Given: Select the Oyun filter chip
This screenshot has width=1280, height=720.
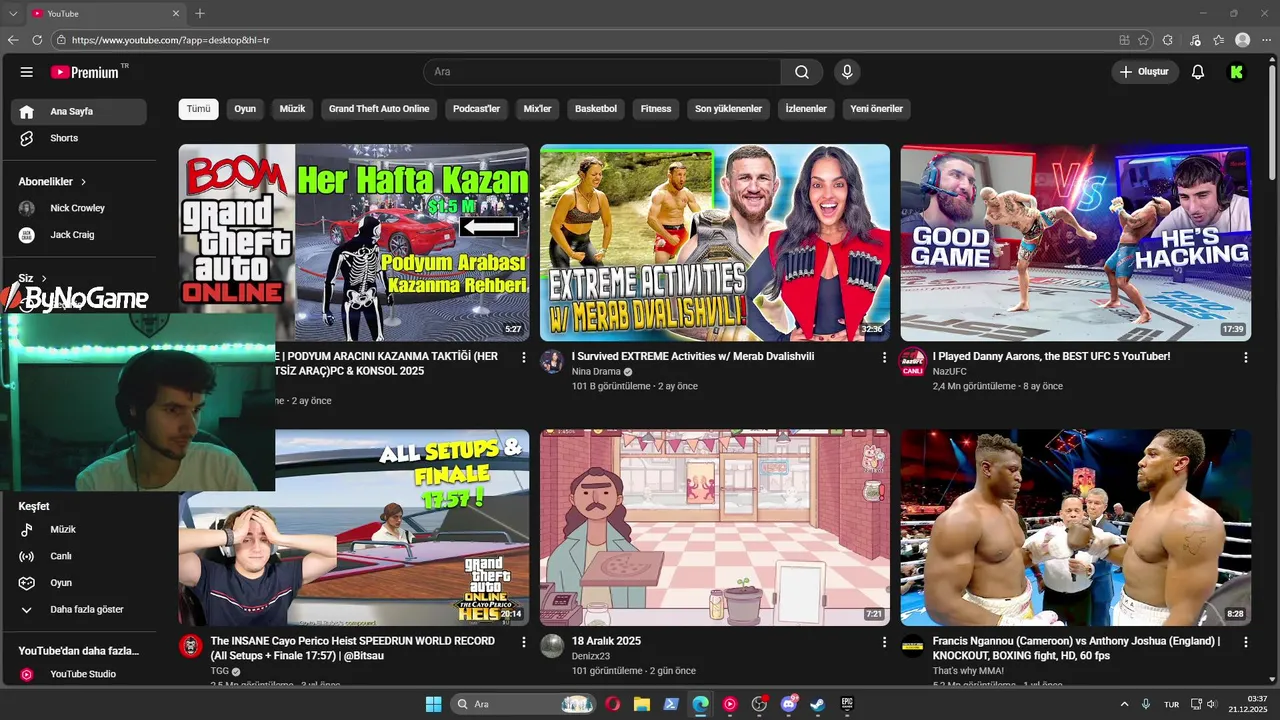Looking at the screenshot, I should (x=245, y=109).
